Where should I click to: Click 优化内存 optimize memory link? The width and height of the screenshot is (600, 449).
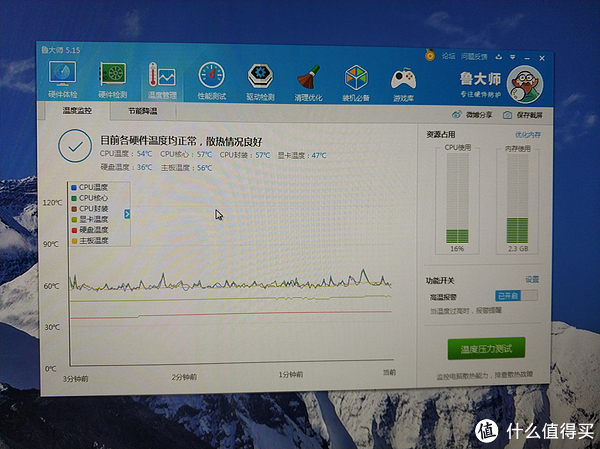528,135
